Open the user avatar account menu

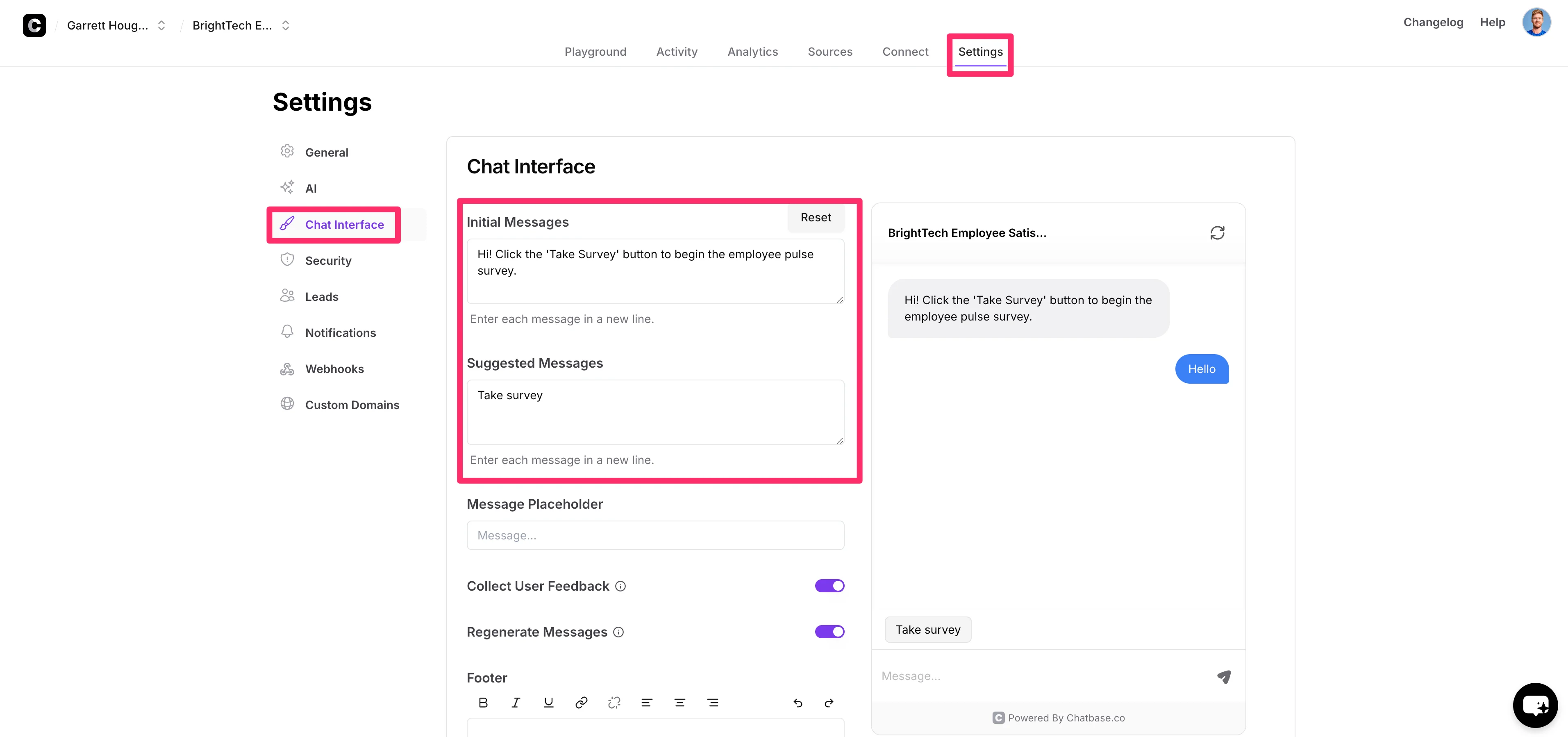click(x=1536, y=22)
